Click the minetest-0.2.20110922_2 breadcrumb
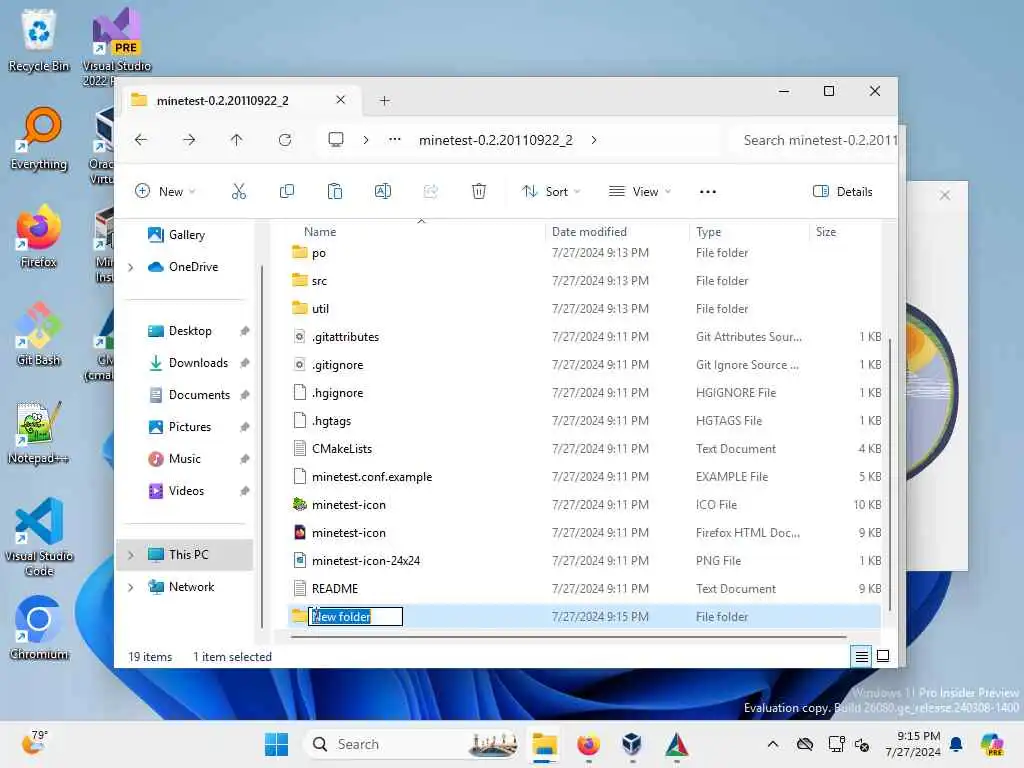 496,140
